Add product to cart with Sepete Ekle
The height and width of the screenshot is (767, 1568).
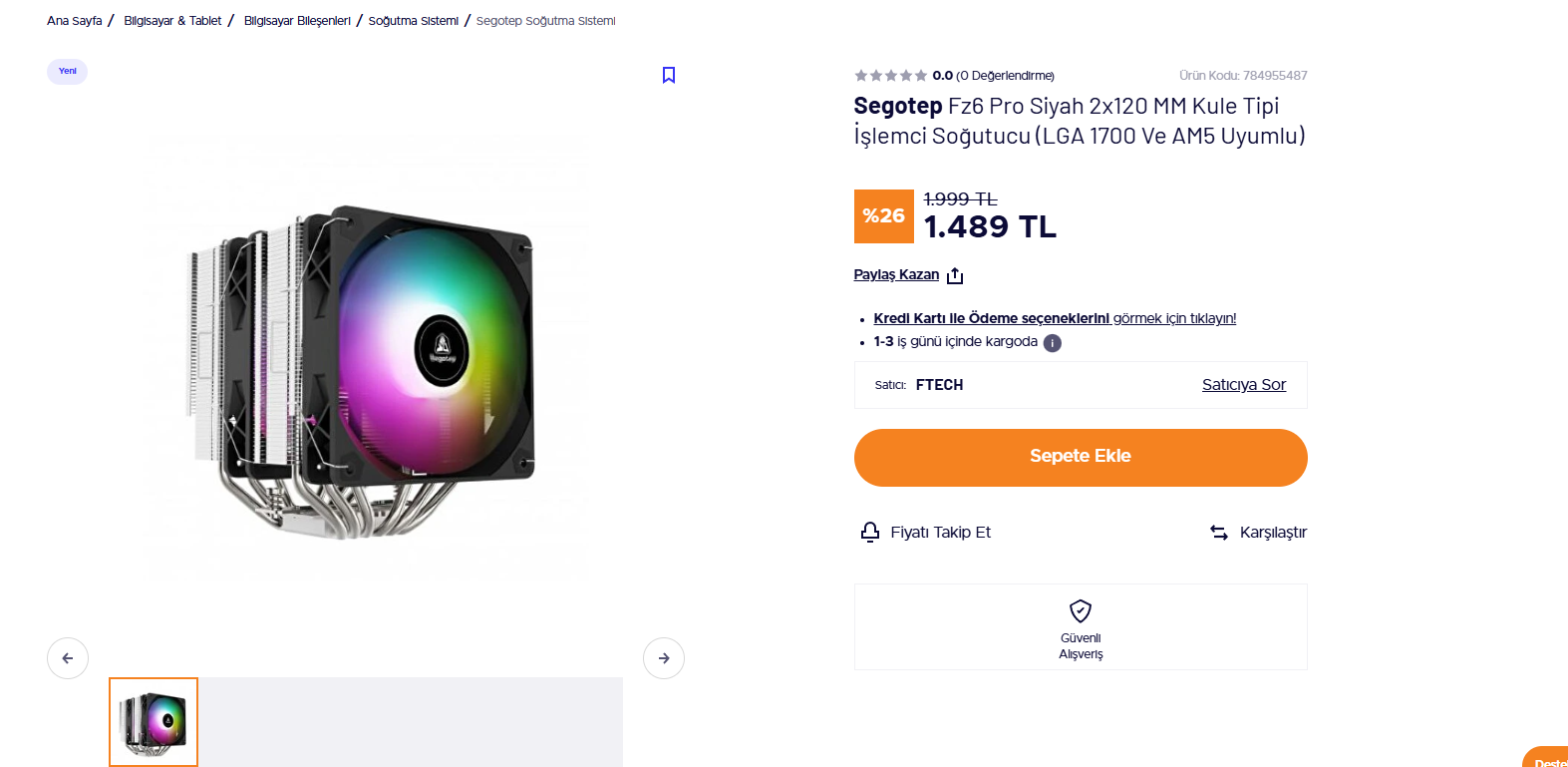tap(1081, 458)
